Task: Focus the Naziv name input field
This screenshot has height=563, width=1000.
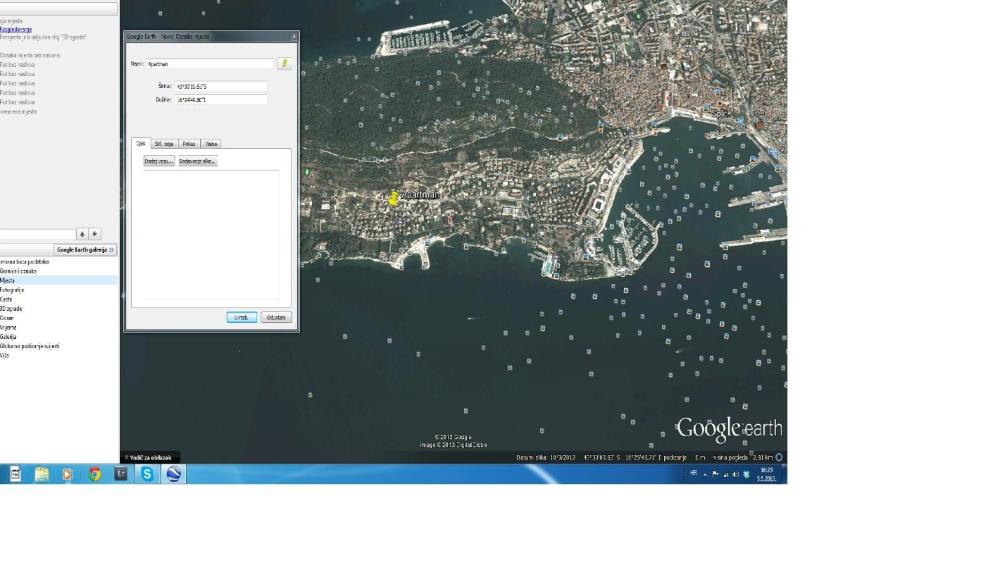Action: click(x=210, y=64)
